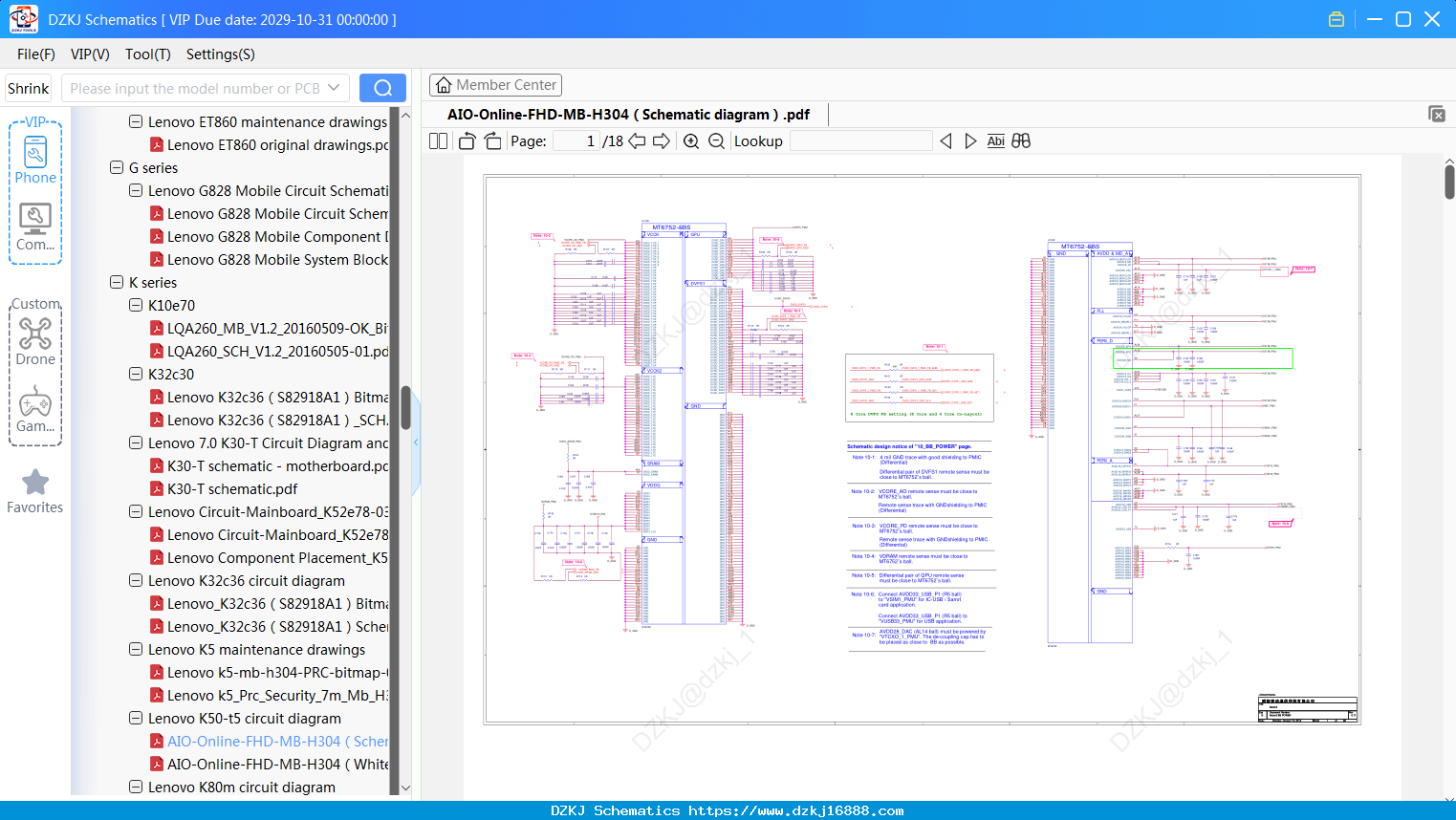
Task: Click the Member Center button
Action: [495, 85]
